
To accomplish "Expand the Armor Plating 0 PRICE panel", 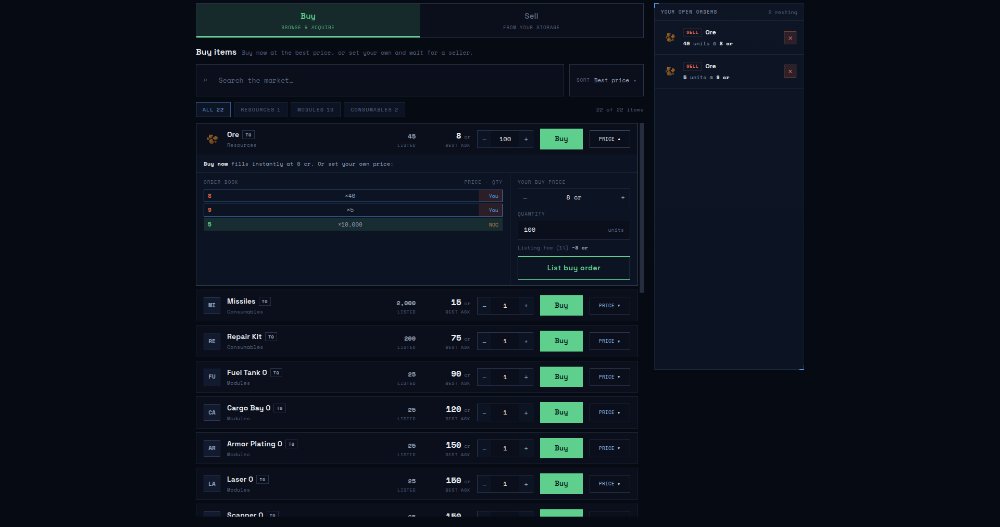I will coord(609,449).
